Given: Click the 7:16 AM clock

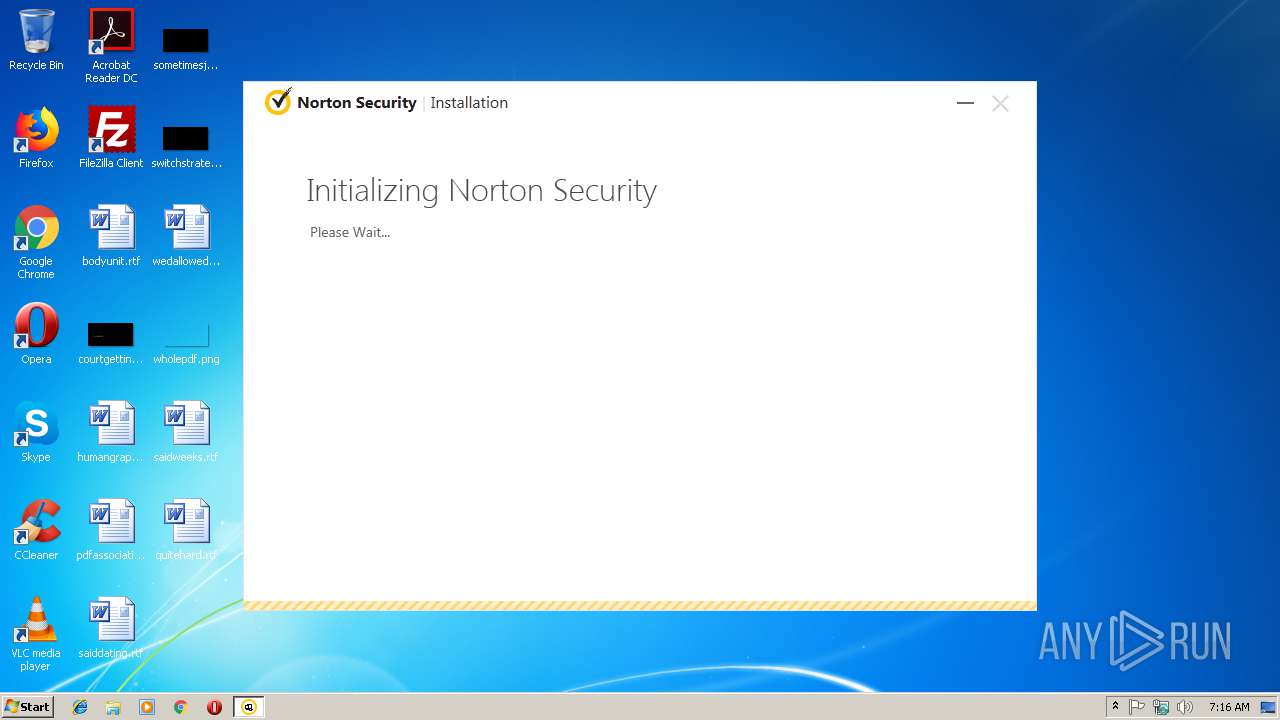Looking at the screenshot, I should point(1229,707).
